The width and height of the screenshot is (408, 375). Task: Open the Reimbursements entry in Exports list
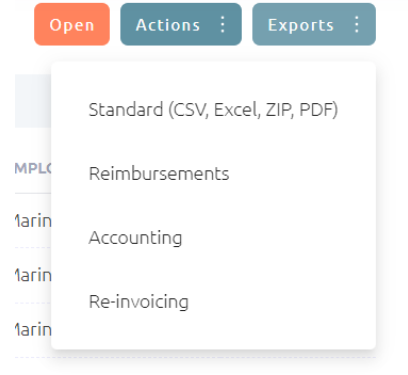pos(213,174)
